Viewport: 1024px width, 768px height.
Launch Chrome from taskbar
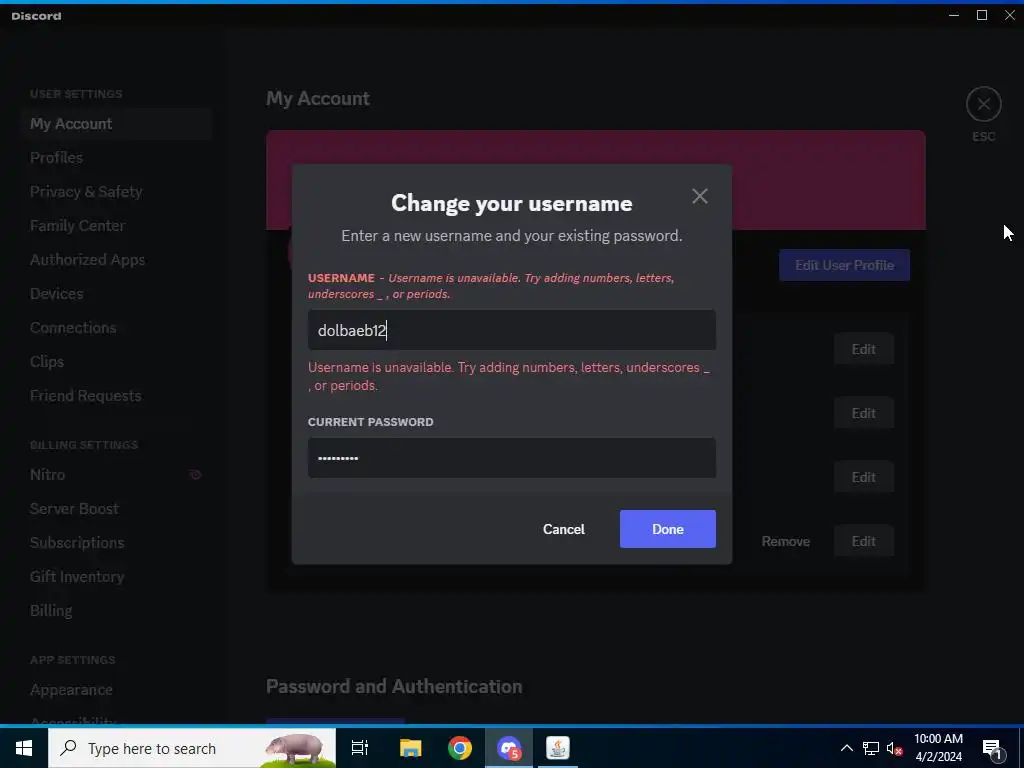coord(460,748)
